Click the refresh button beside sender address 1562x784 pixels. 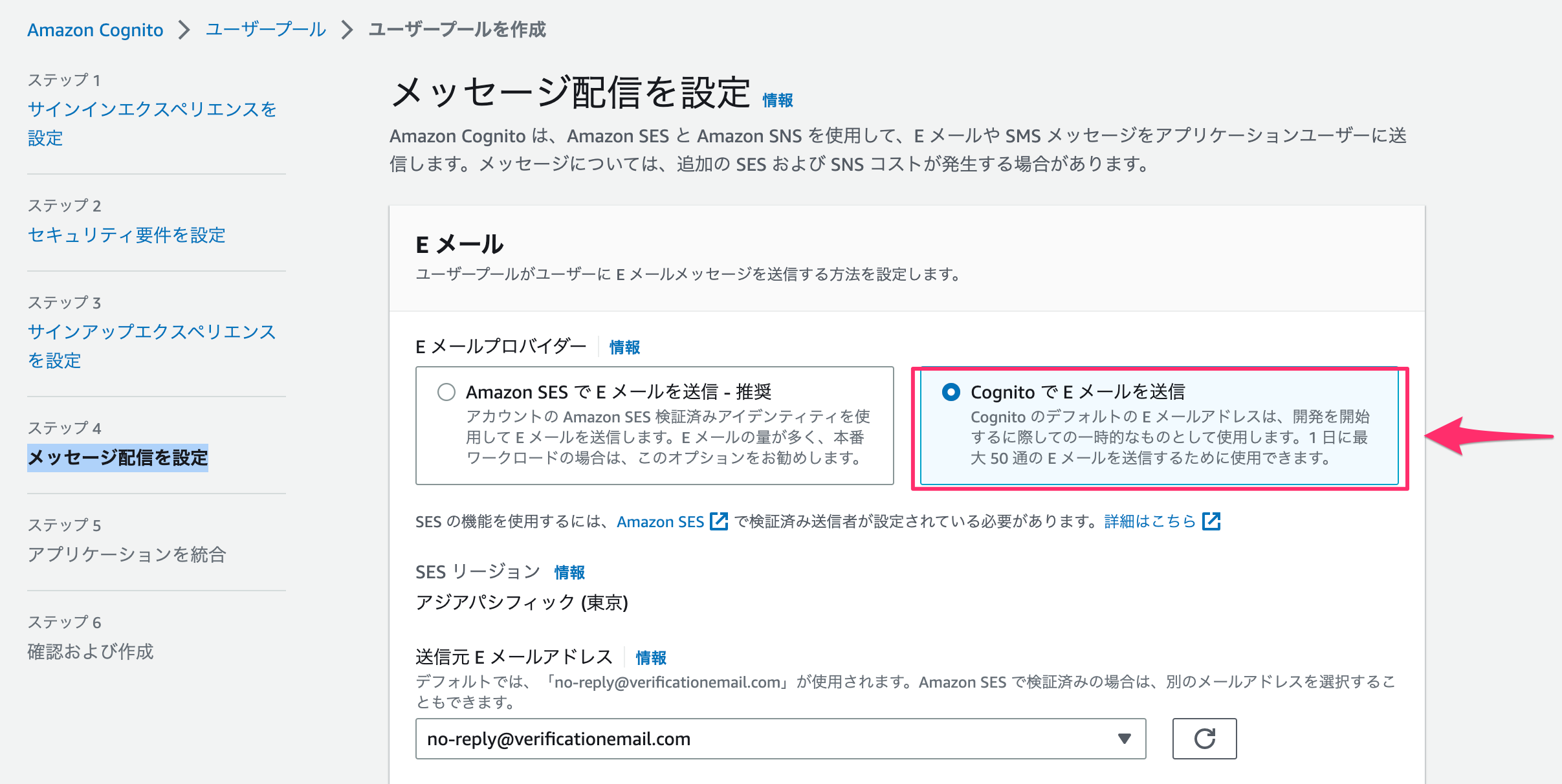tap(1204, 739)
